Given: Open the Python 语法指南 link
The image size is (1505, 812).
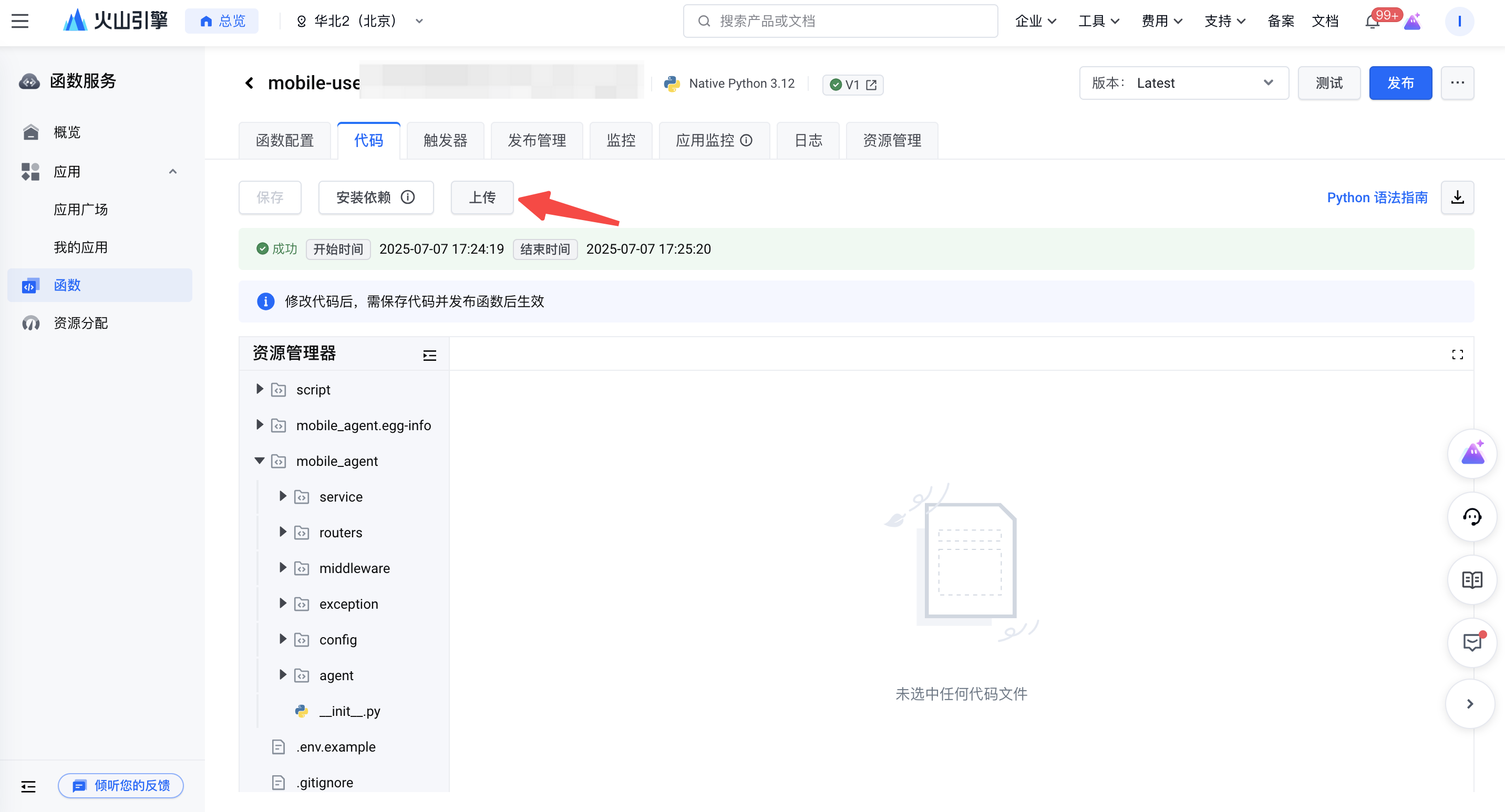Looking at the screenshot, I should pyautogui.click(x=1377, y=197).
